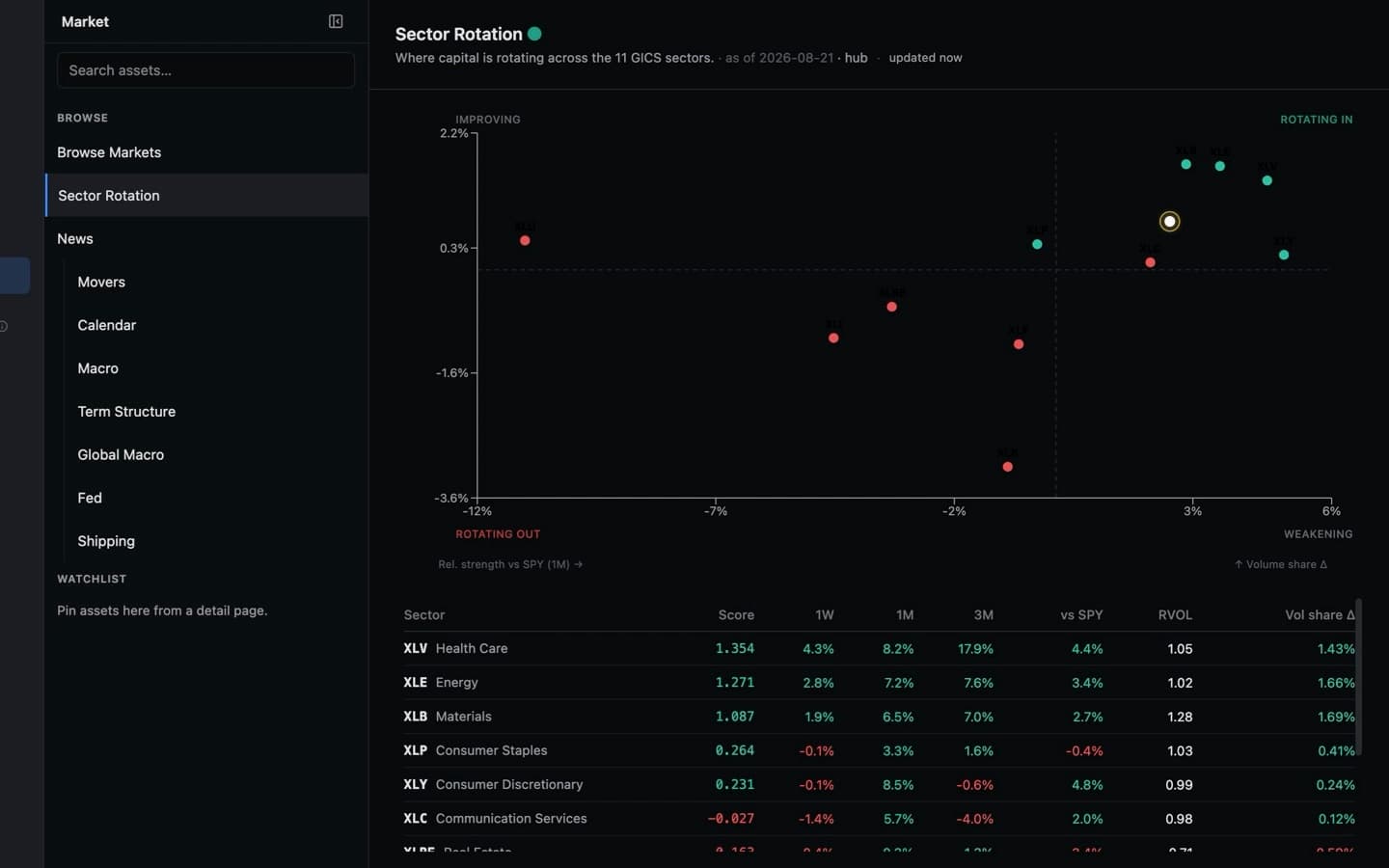1389x868 pixels.
Task: Sort table by 1W column
Action: tap(825, 614)
